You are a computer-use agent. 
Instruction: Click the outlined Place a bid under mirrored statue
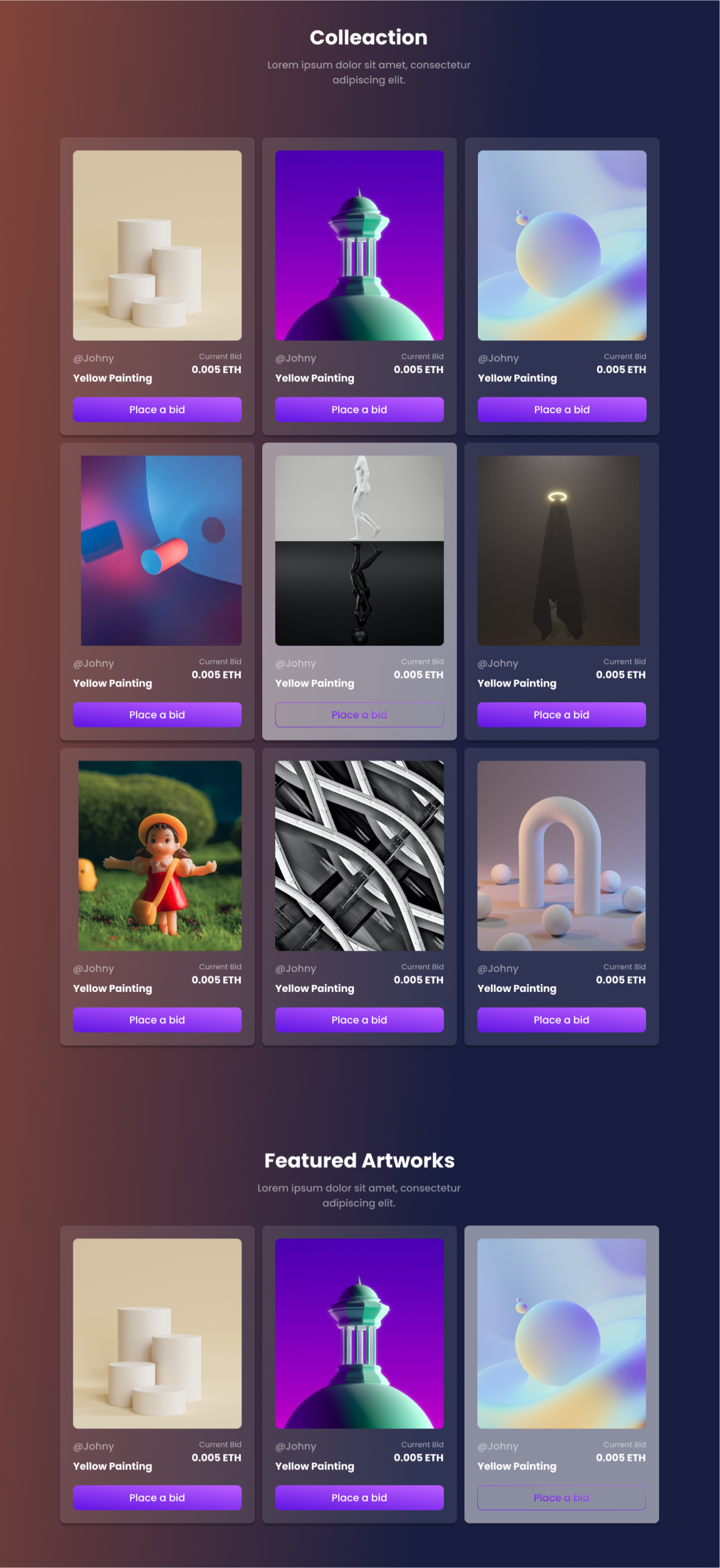coord(359,715)
